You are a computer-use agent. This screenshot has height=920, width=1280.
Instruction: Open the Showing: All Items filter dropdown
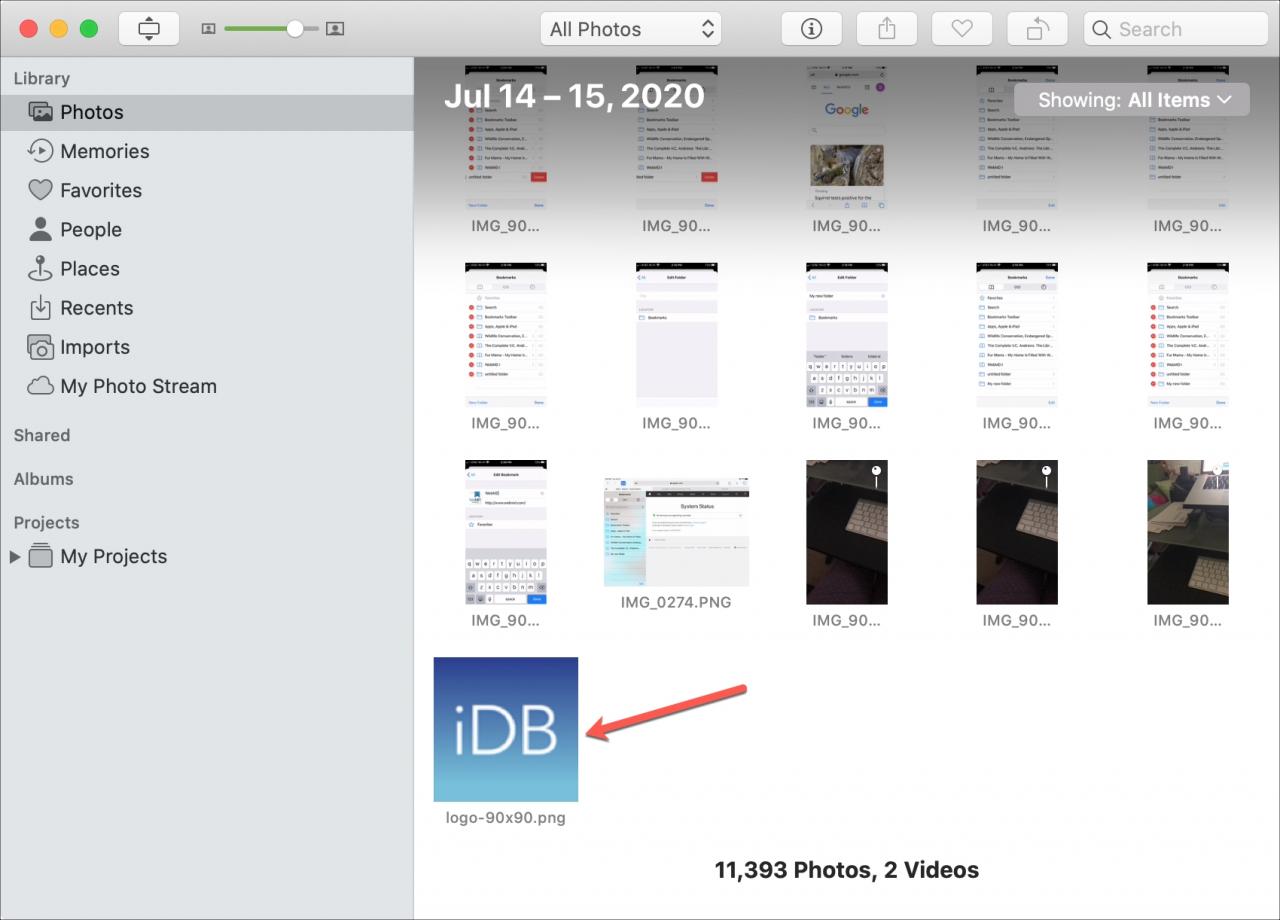coord(1132,100)
